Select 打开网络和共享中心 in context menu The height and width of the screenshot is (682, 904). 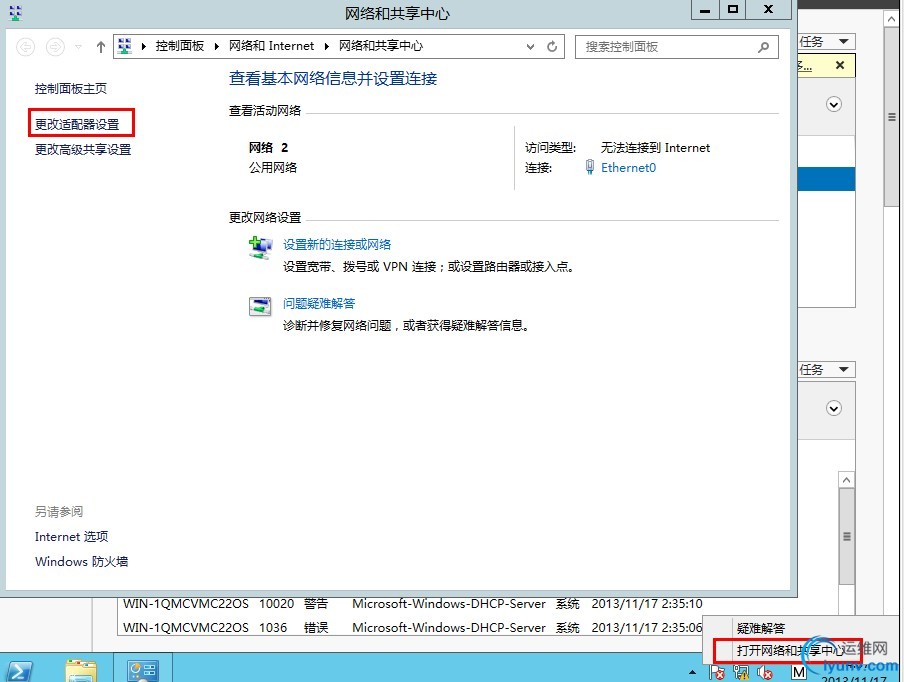pyautogui.click(x=788, y=650)
